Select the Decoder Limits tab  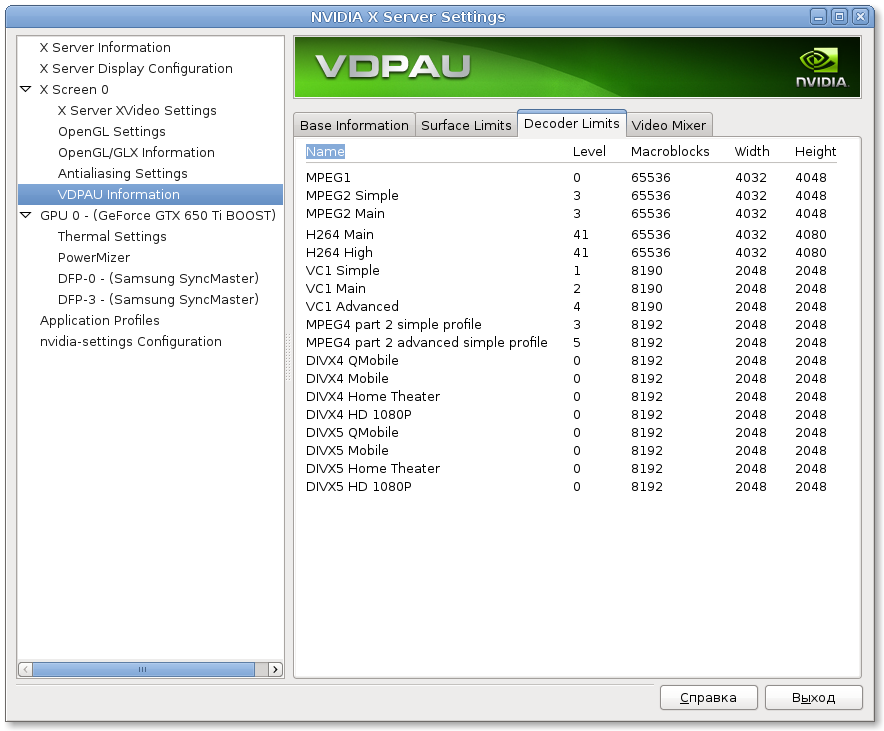click(572, 123)
